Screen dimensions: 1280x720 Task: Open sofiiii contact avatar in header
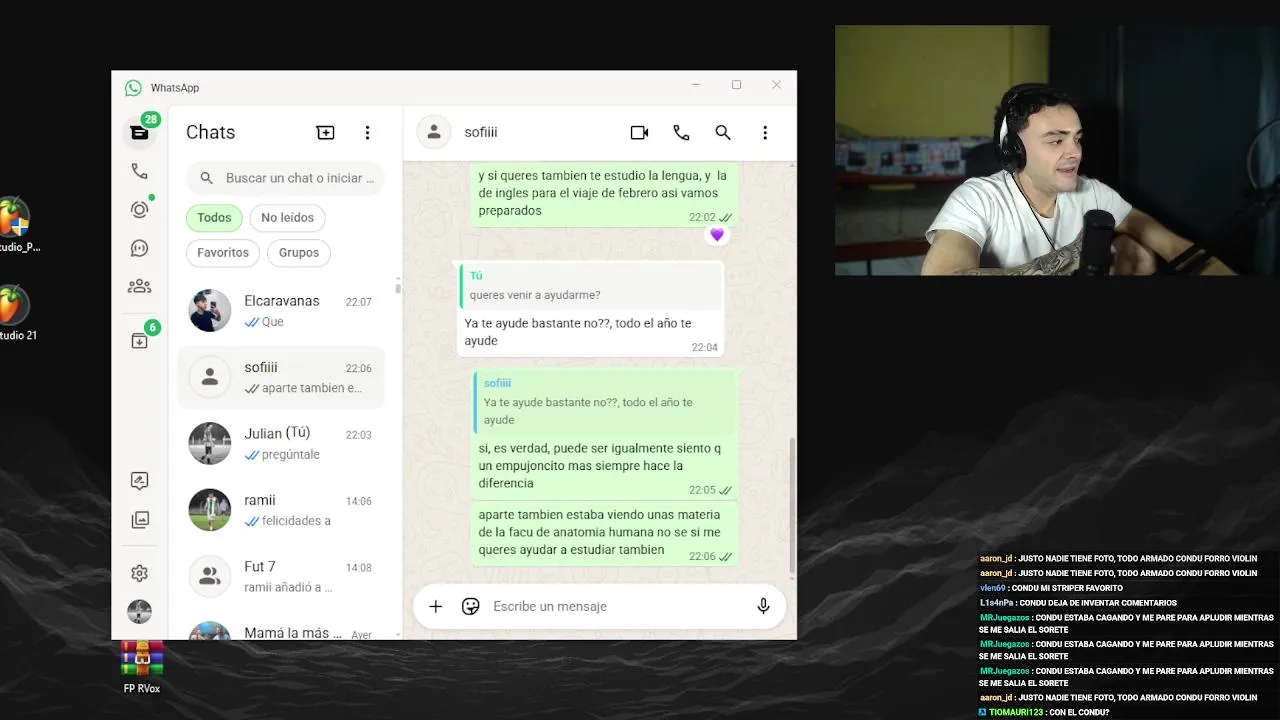pyautogui.click(x=434, y=132)
